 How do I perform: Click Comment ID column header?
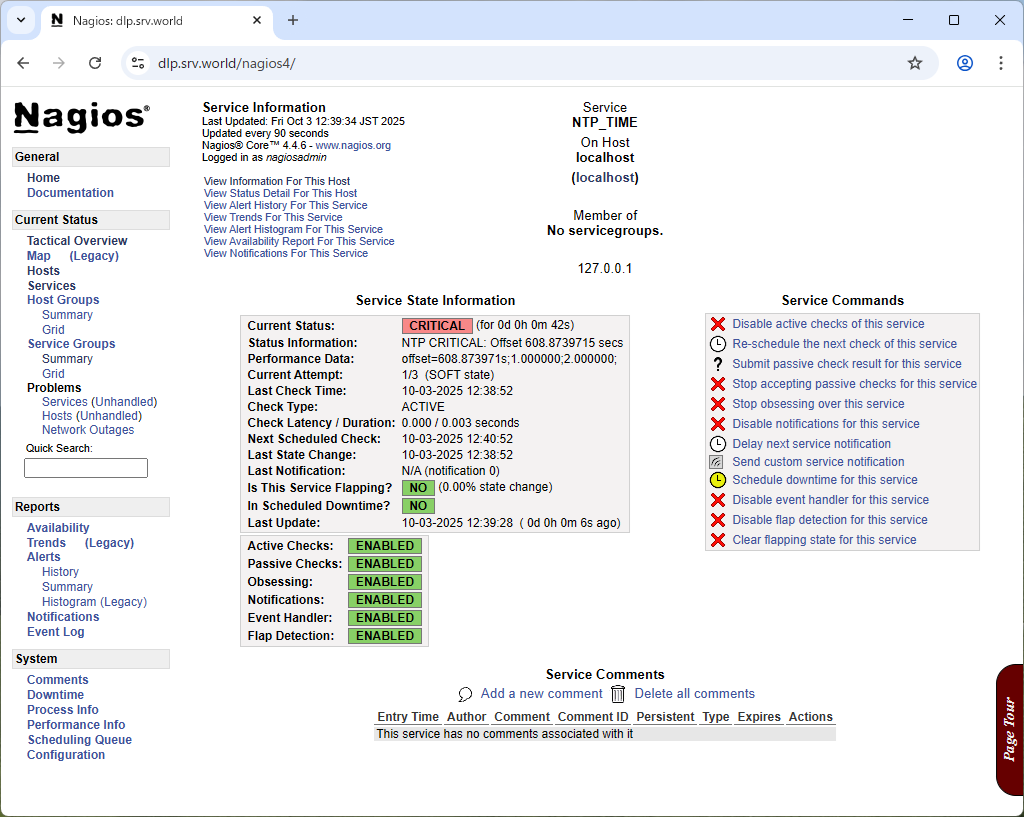point(593,717)
